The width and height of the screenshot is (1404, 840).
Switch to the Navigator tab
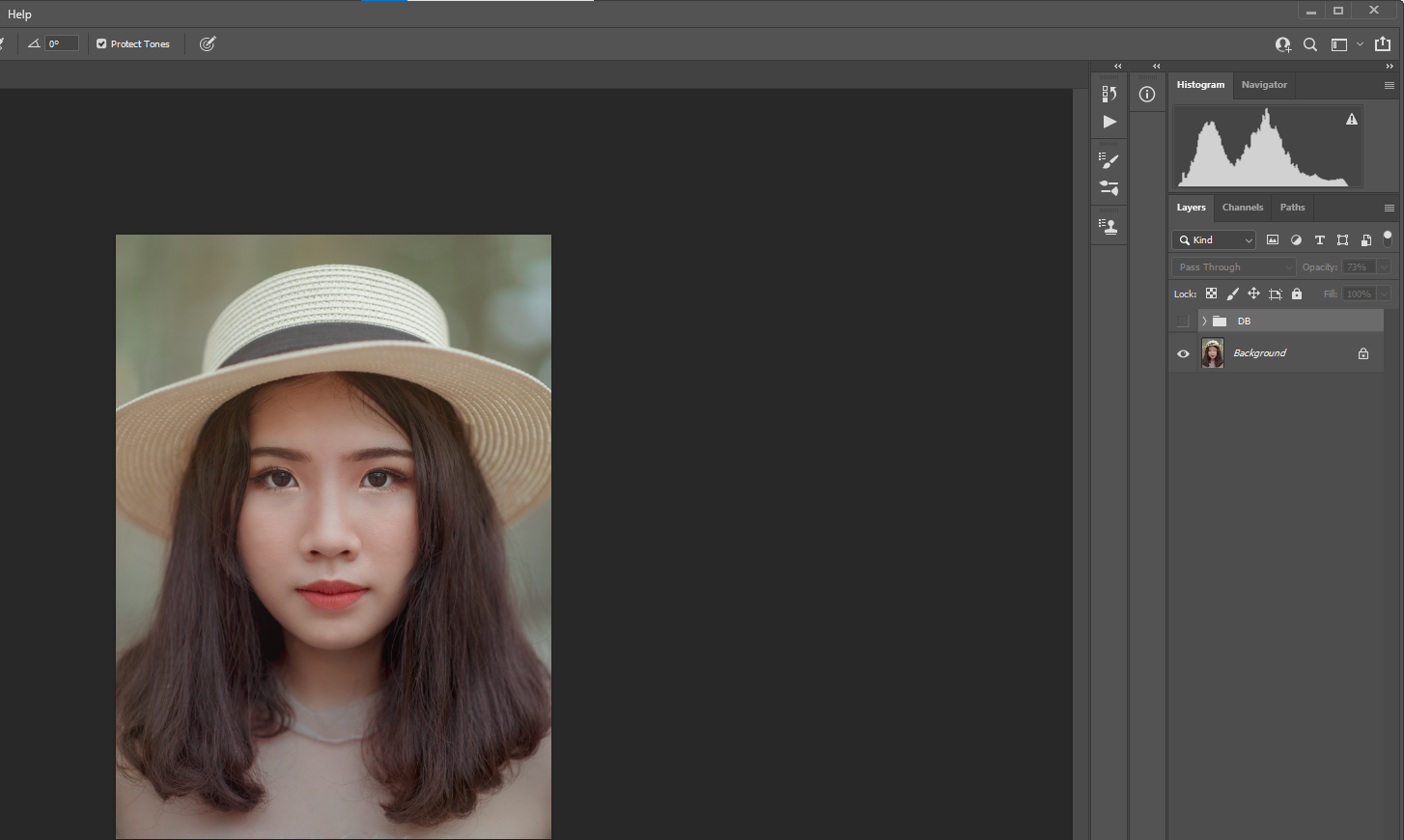1264,85
